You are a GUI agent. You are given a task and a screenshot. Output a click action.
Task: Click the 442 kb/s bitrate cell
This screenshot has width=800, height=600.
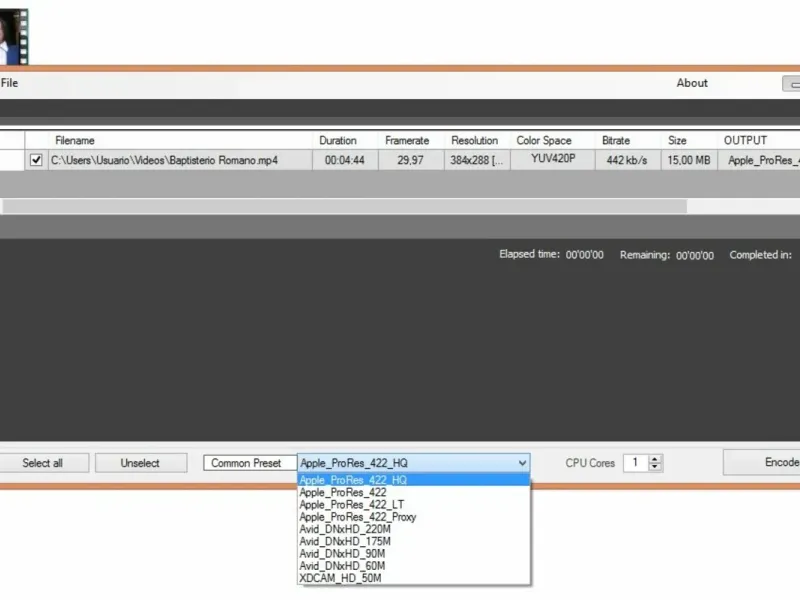(x=628, y=160)
